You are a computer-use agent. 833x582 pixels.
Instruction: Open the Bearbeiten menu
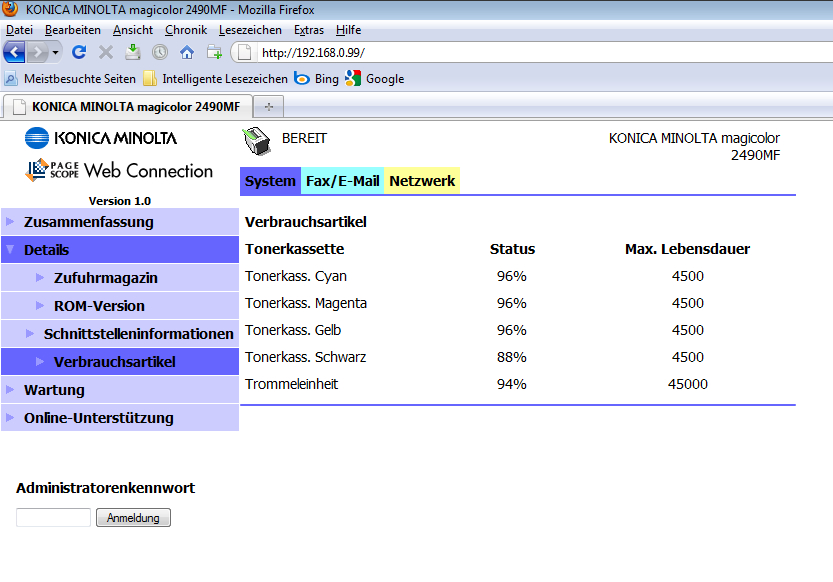(73, 30)
